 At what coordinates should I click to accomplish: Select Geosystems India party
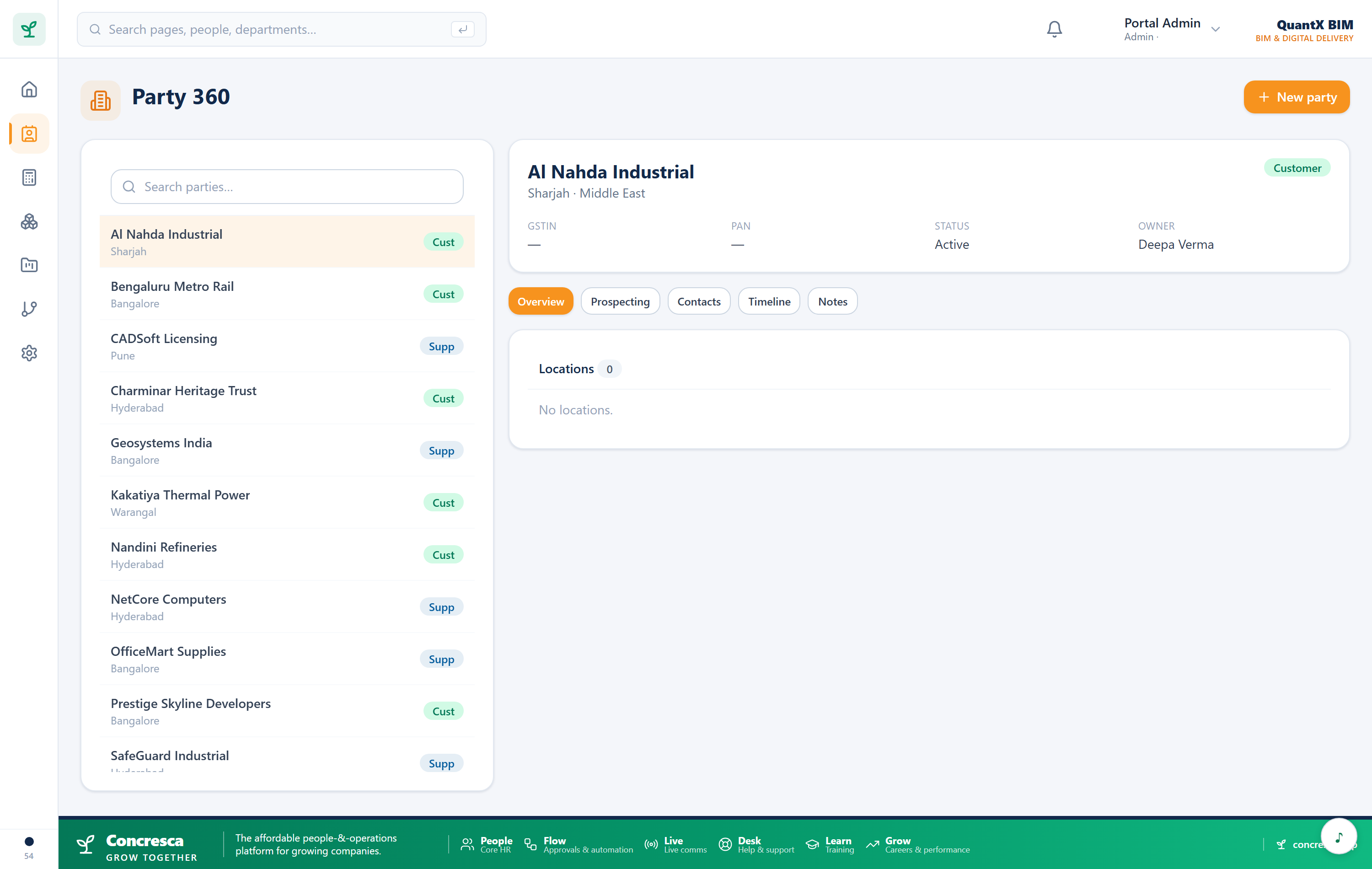click(x=287, y=450)
